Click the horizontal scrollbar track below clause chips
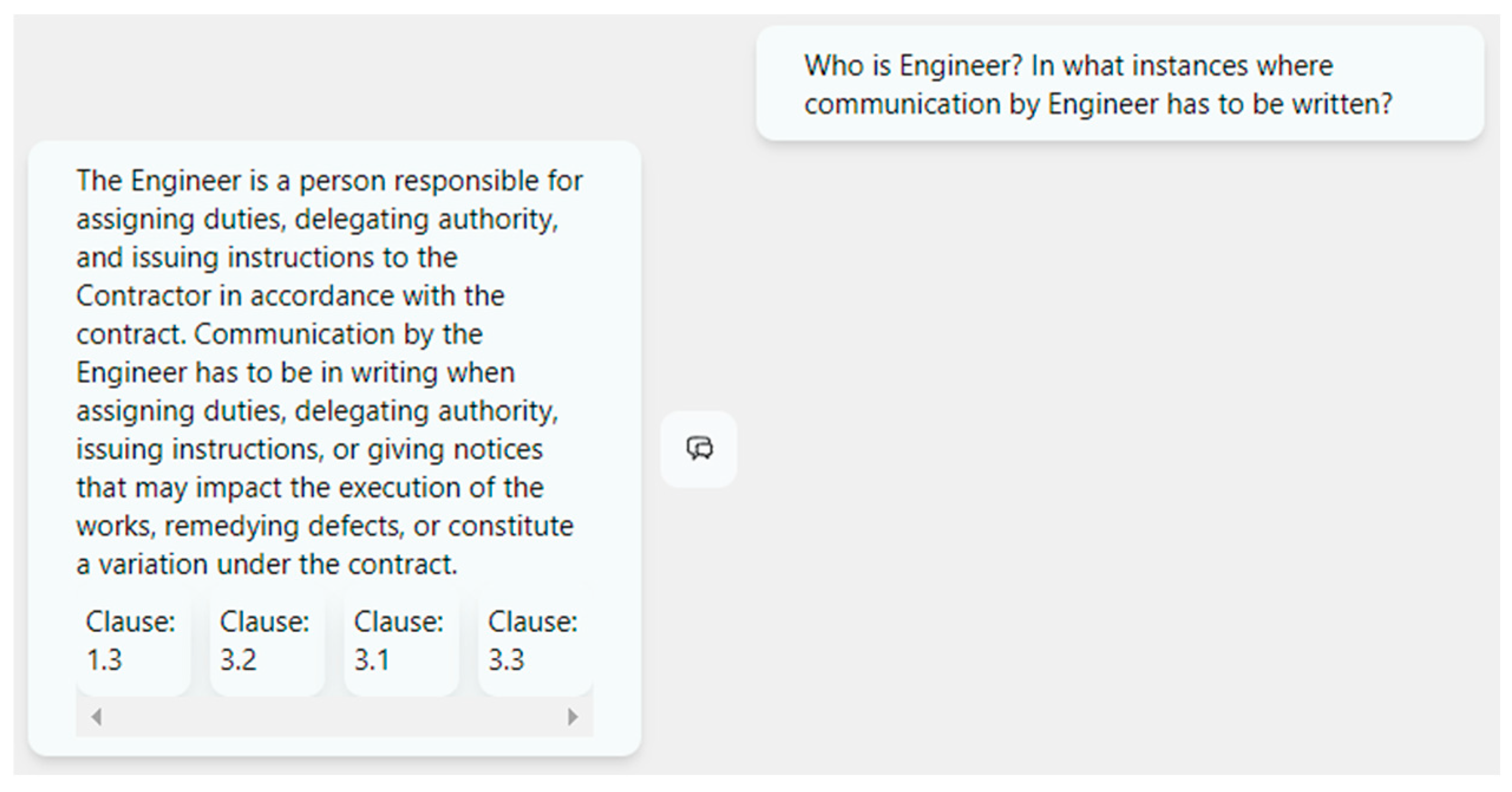The height and width of the screenshot is (792, 1512). [x=334, y=717]
